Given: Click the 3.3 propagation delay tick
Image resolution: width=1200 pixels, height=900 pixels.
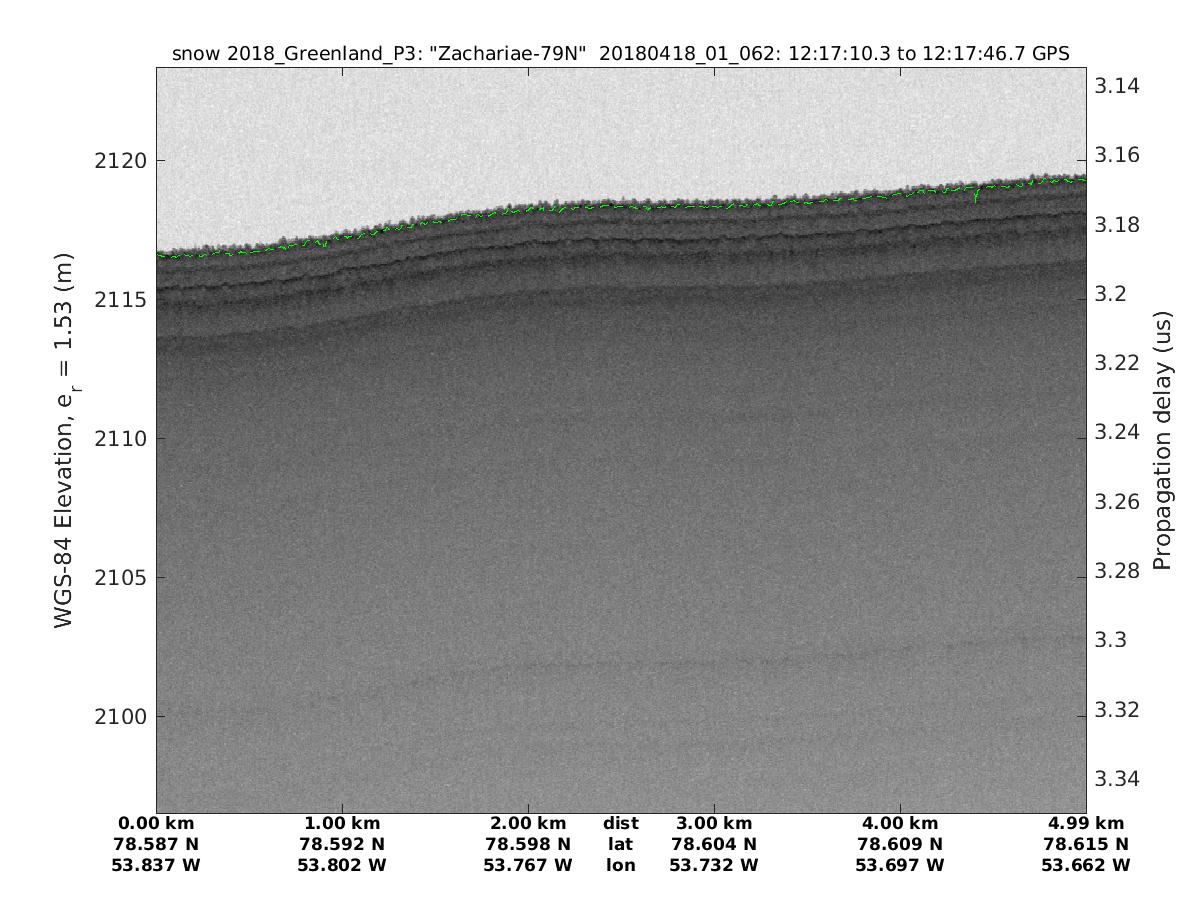Looking at the screenshot, I should [x=1112, y=640].
